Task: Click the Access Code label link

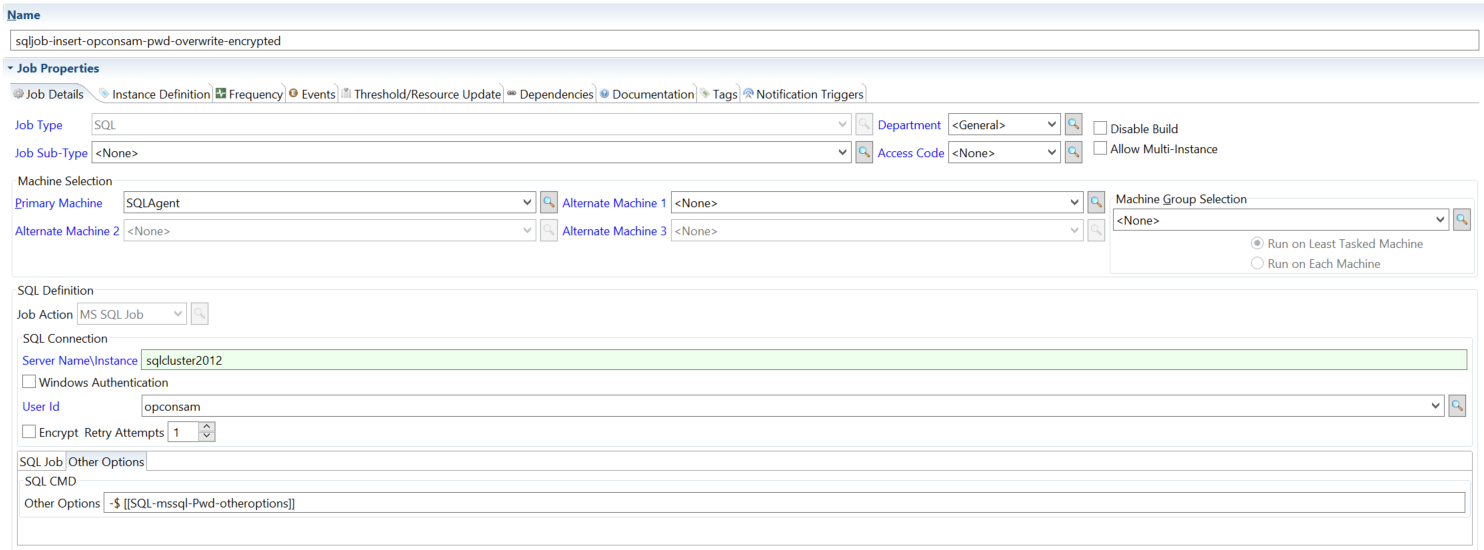Action: (911, 153)
